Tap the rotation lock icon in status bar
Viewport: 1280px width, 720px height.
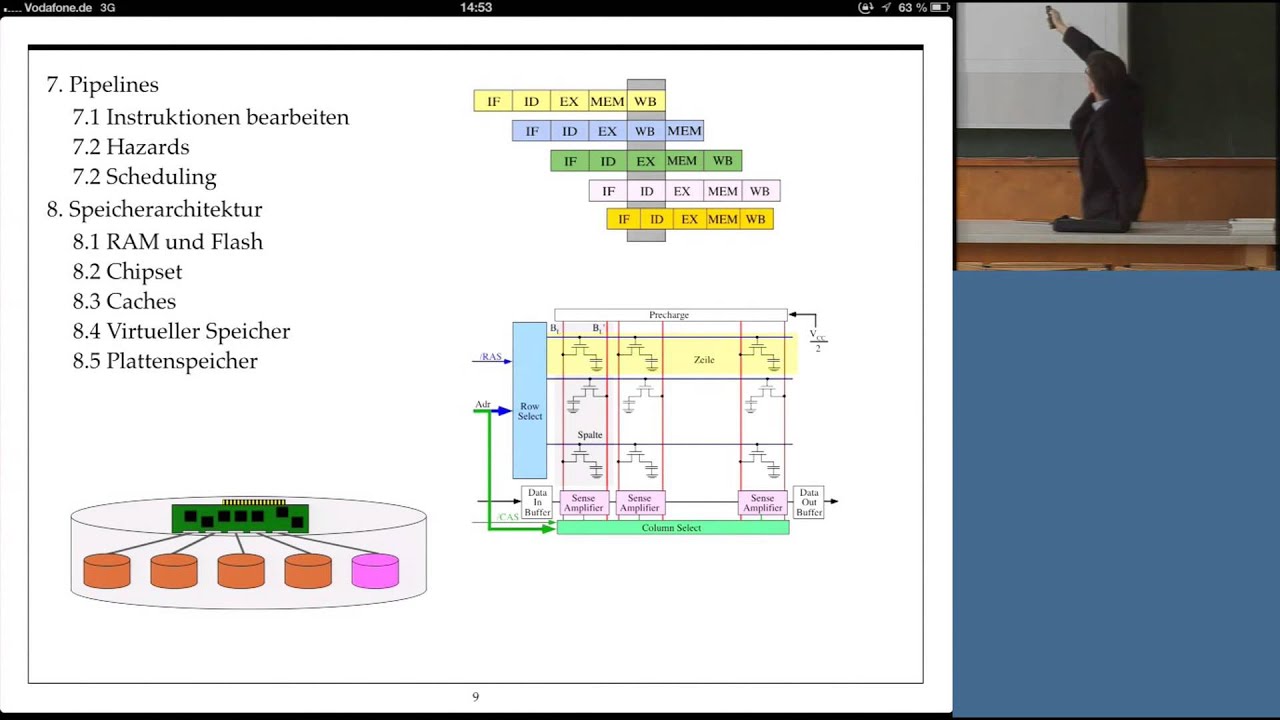866,7
